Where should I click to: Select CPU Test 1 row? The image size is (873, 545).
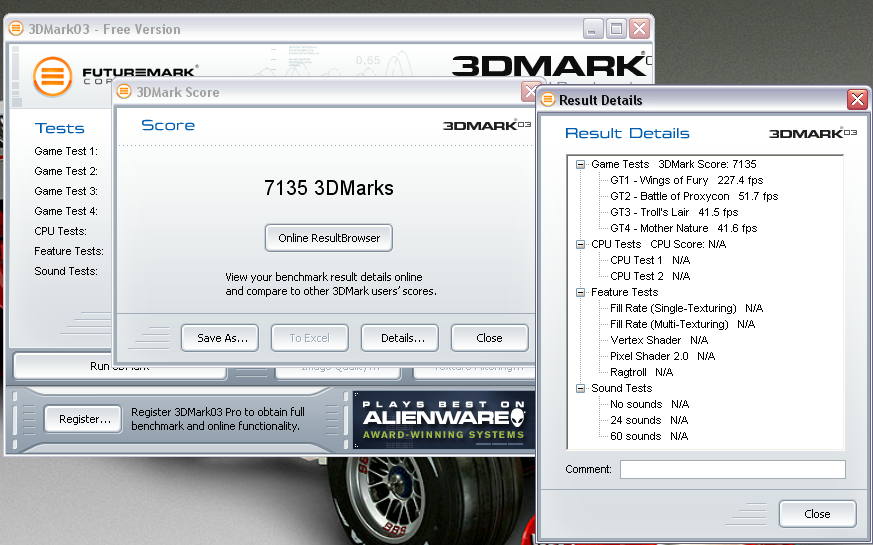click(x=650, y=261)
